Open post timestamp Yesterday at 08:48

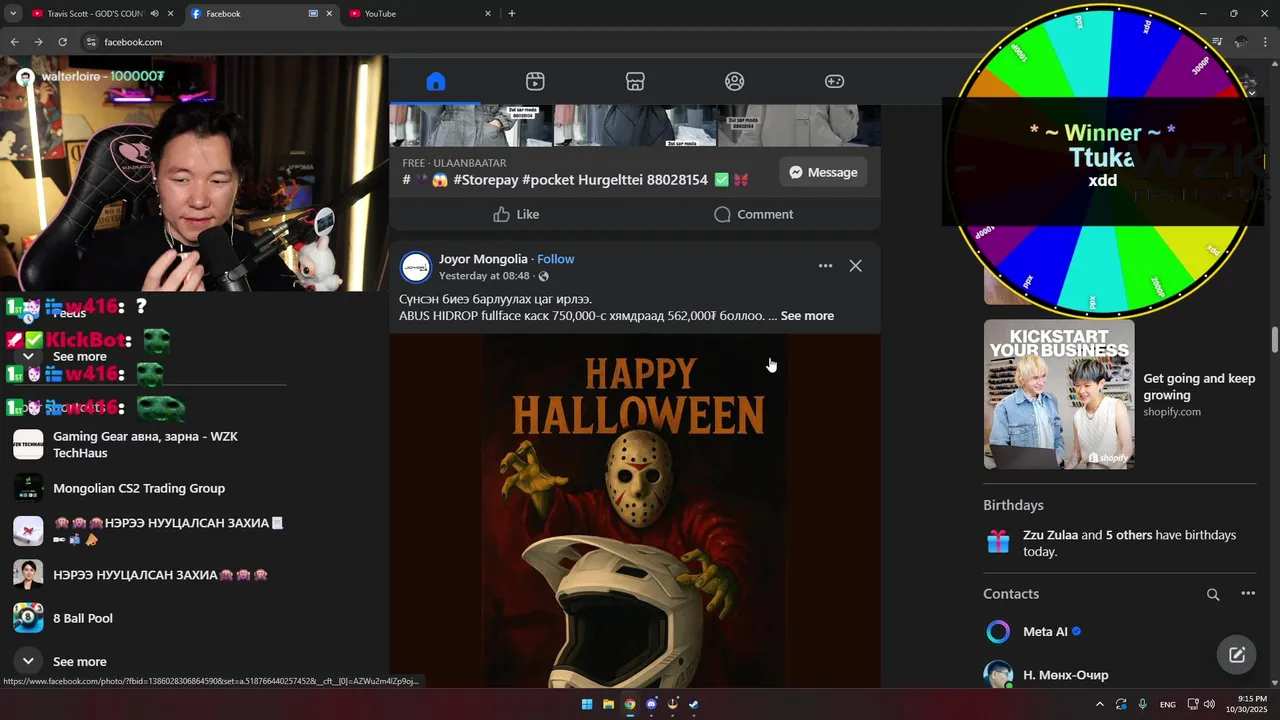coord(484,276)
